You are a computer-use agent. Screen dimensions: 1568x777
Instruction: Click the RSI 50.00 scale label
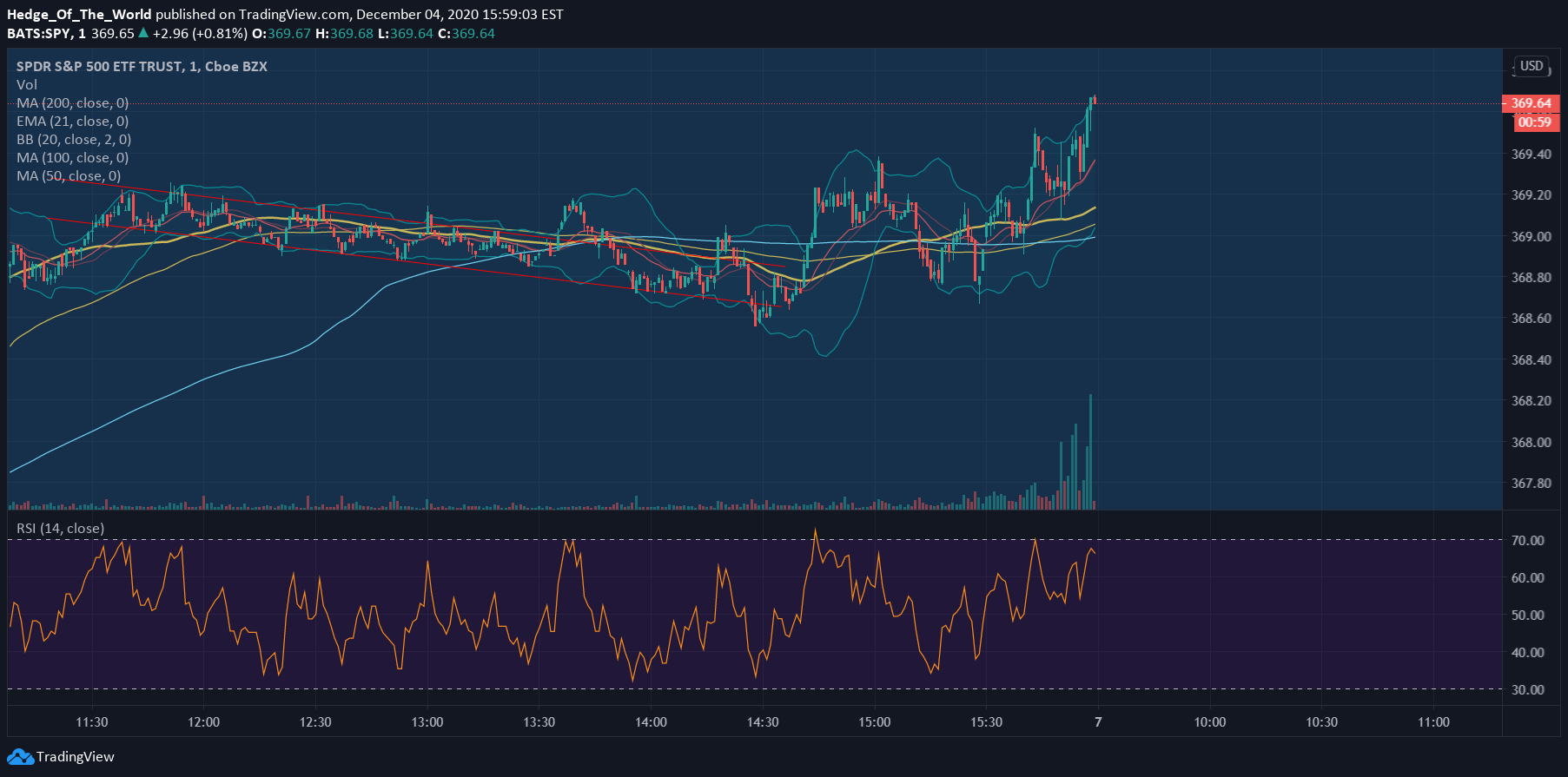click(1528, 615)
